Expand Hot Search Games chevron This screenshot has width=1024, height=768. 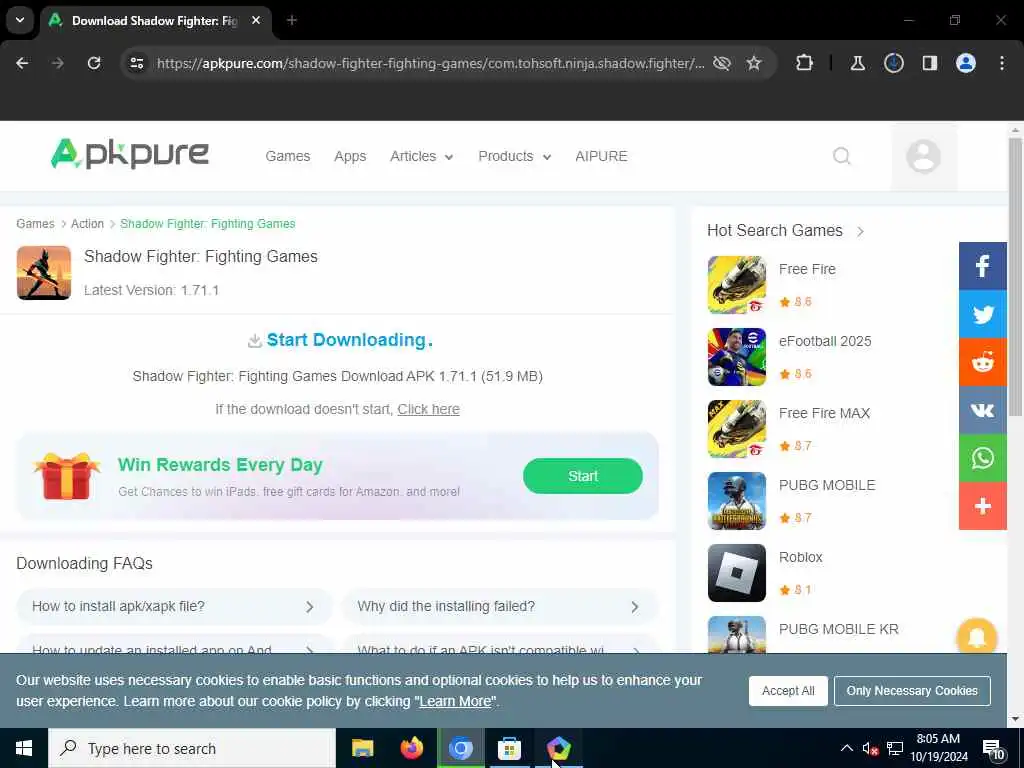tap(860, 231)
